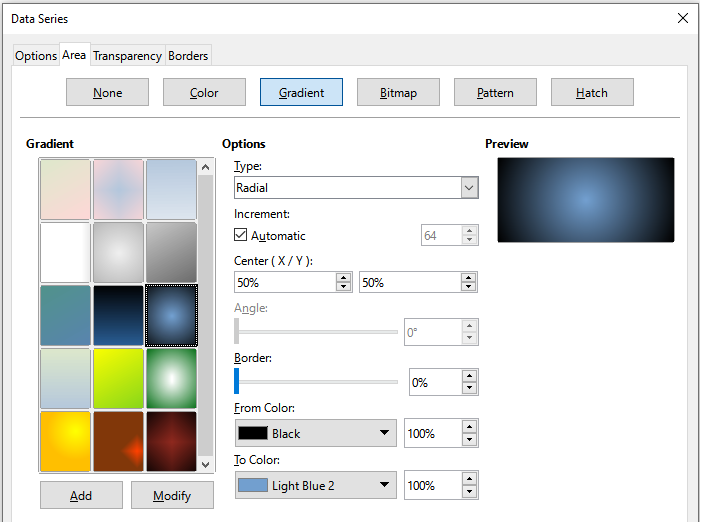Select the white gradient swatch
This screenshot has width=701, height=523.
pos(65,253)
